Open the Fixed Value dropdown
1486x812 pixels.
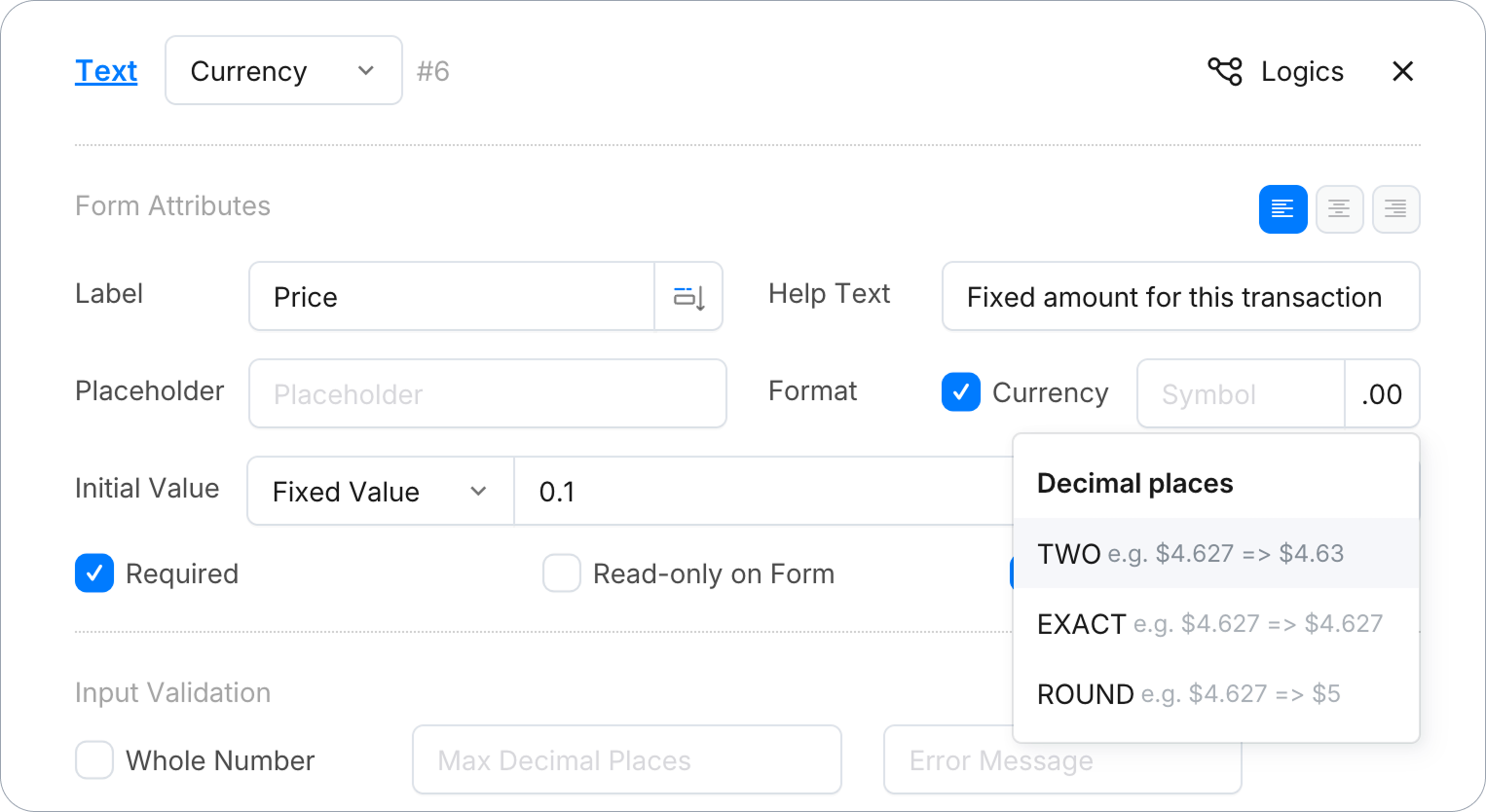(381, 492)
